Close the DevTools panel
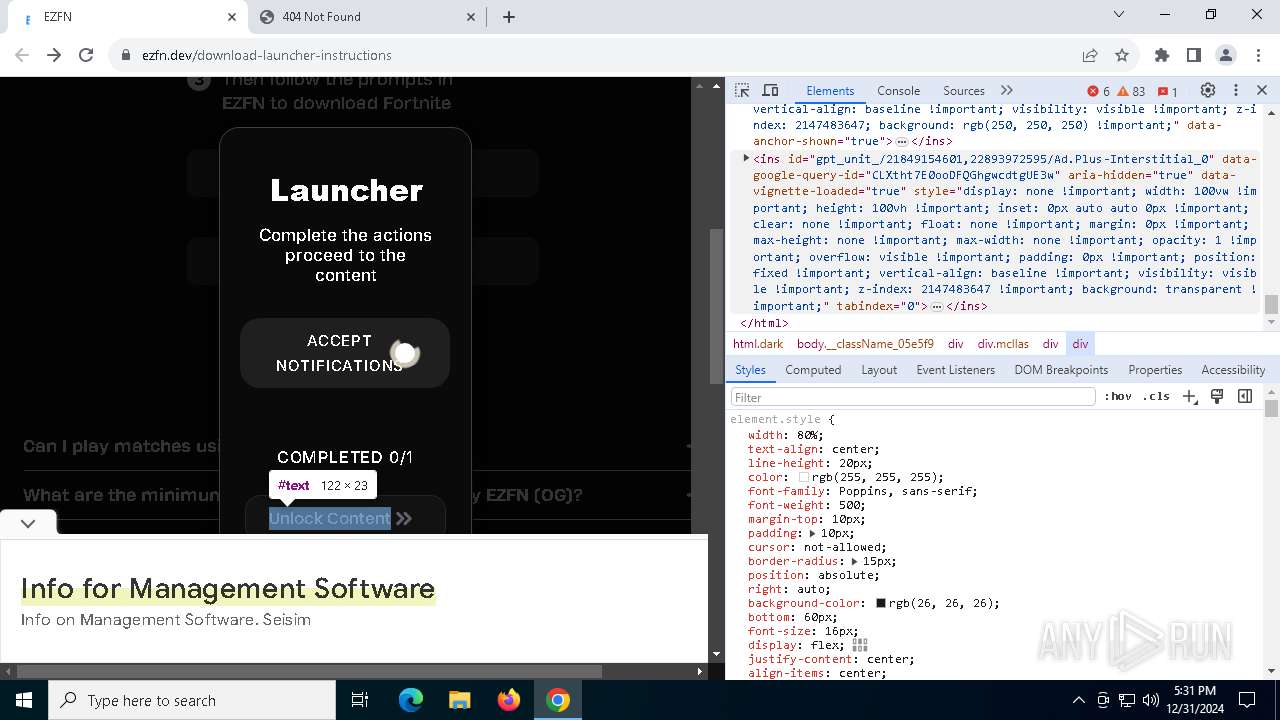This screenshot has width=1280, height=720. pyautogui.click(x=1262, y=90)
